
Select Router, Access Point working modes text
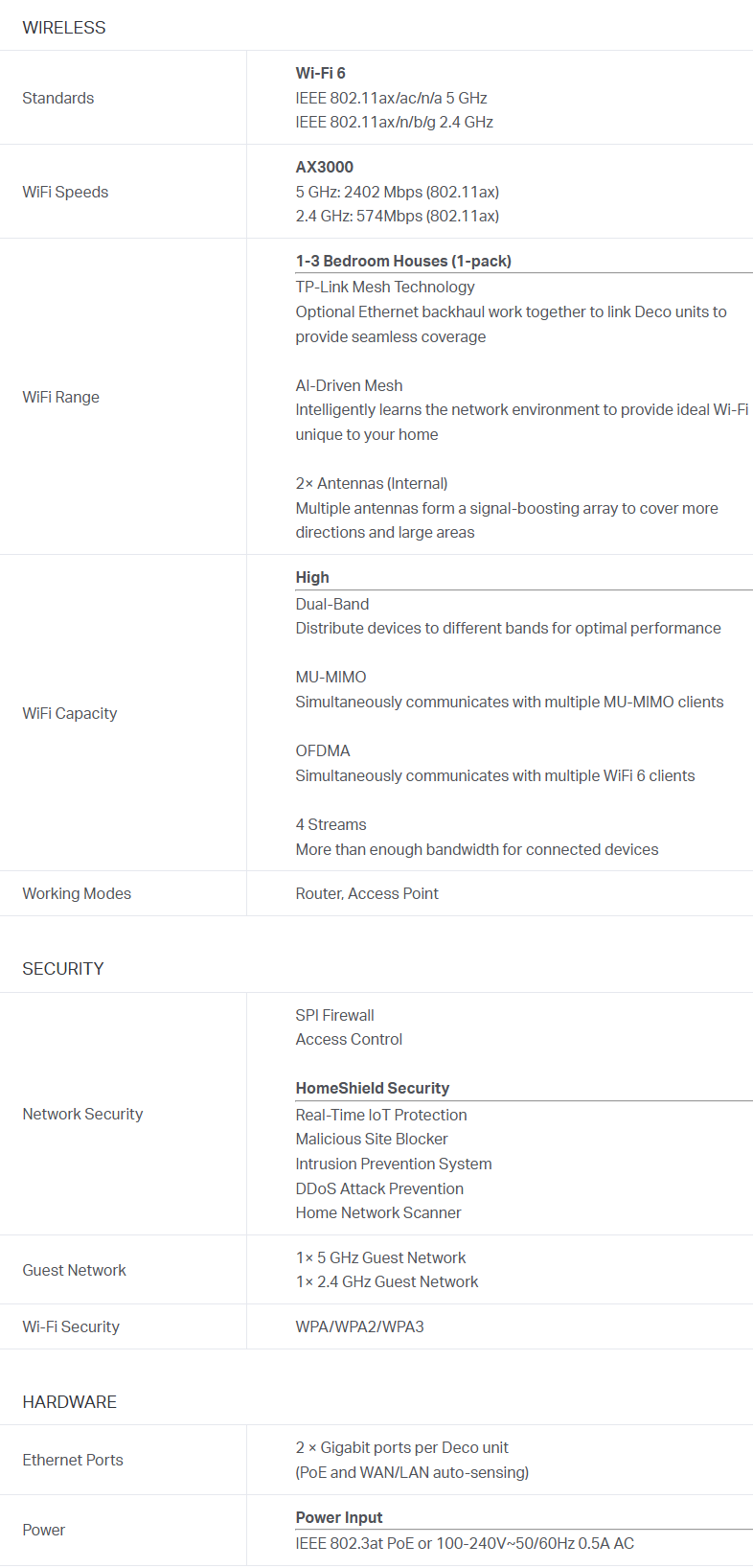(x=367, y=893)
